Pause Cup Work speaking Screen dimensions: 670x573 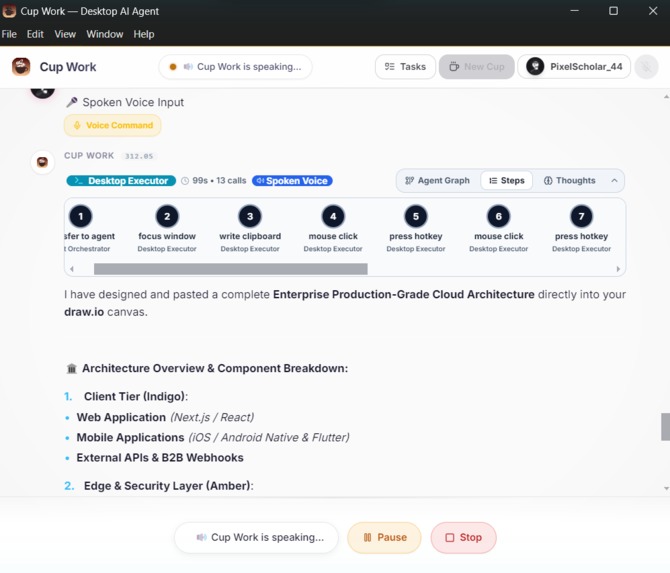pyautogui.click(x=384, y=537)
